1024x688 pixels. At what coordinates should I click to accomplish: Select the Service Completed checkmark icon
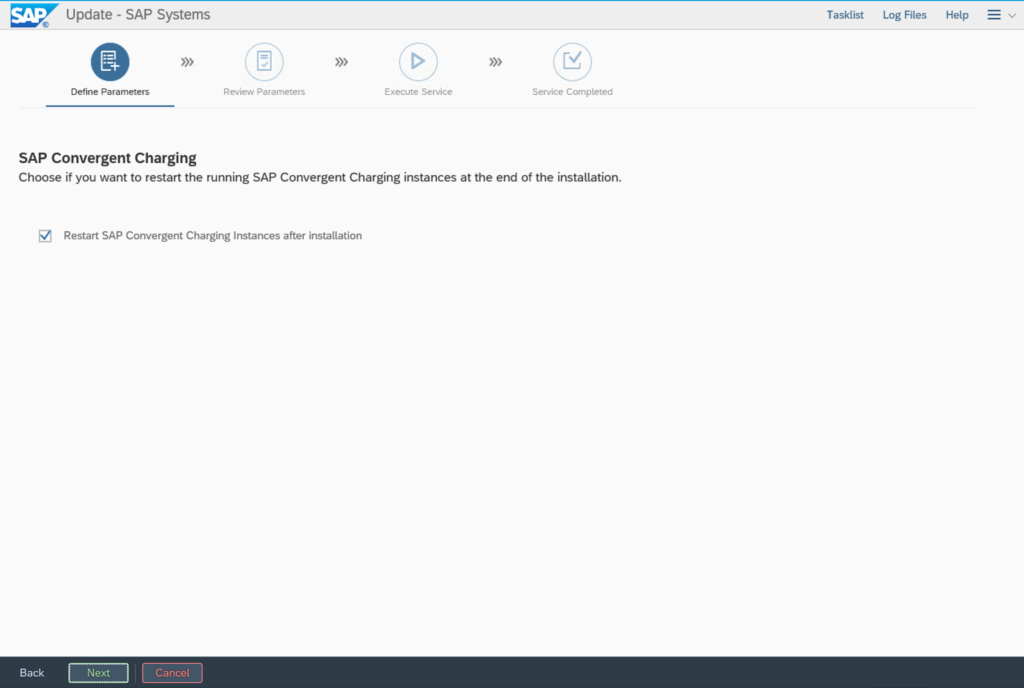[x=572, y=62]
